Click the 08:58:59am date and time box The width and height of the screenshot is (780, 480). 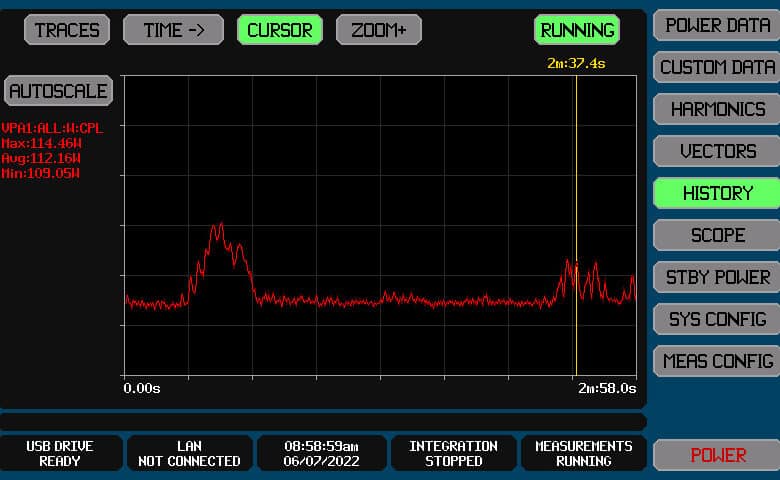click(x=321, y=453)
